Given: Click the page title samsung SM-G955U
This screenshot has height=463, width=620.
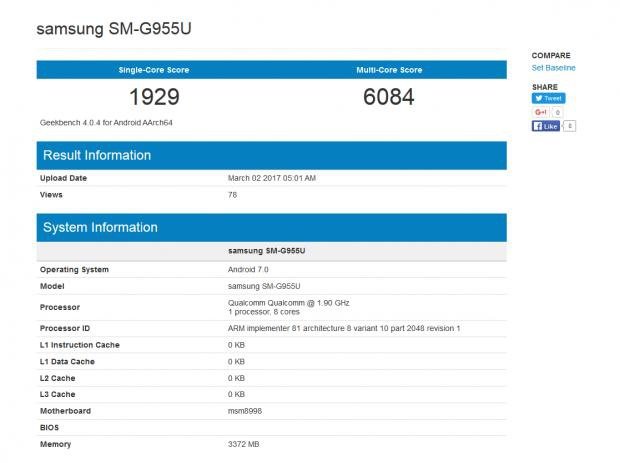Looking at the screenshot, I should click(x=114, y=29).
